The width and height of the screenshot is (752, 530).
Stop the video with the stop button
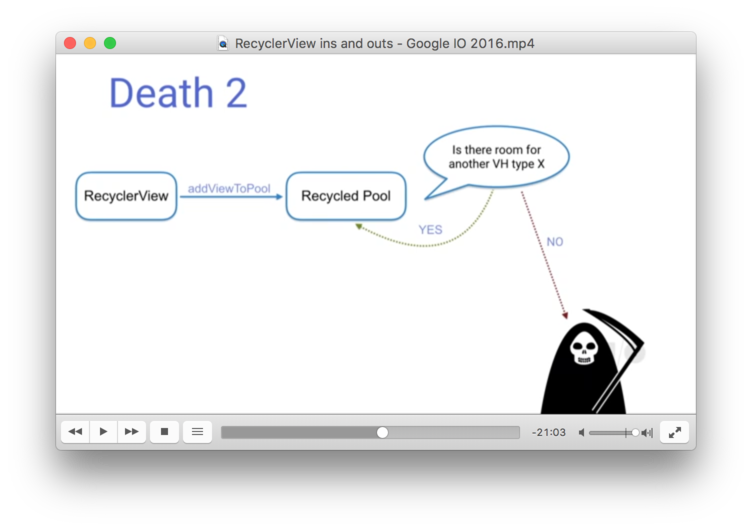click(x=164, y=432)
